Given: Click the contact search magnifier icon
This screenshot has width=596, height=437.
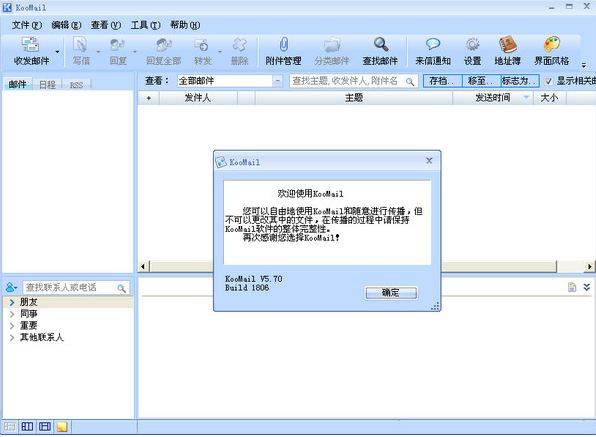Looking at the screenshot, I should [122, 288].
